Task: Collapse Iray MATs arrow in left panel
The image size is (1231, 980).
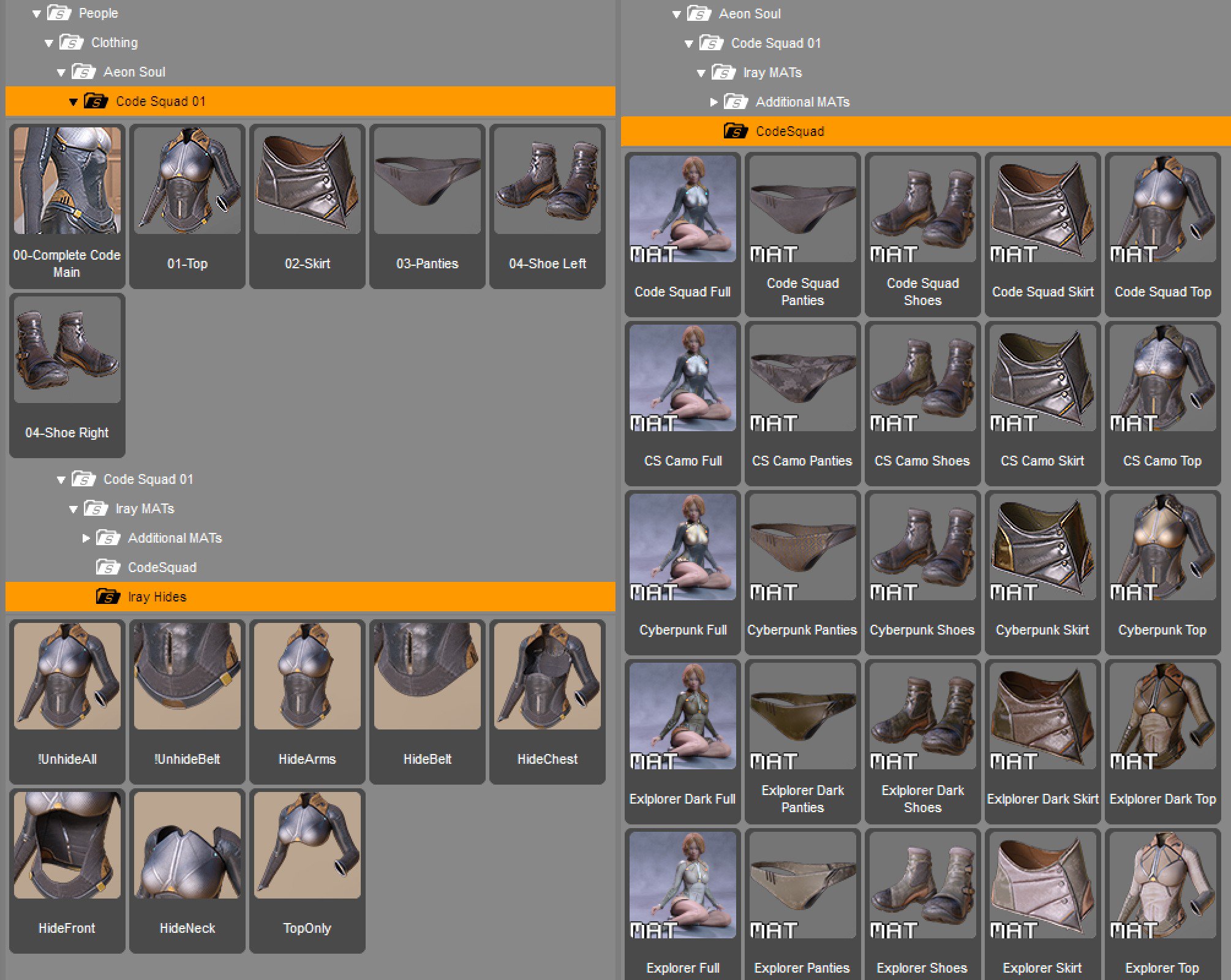Action: coord(73,509)
